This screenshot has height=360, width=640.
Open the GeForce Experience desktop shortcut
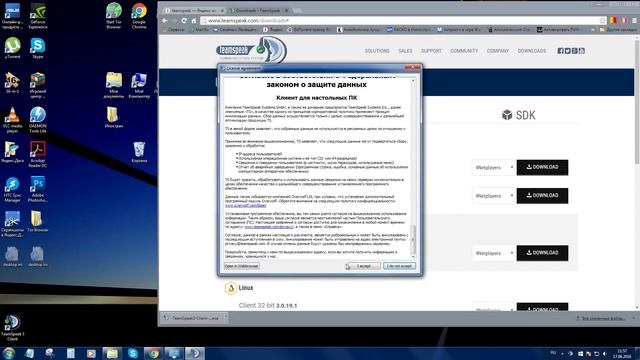click(x=38, y=16)
